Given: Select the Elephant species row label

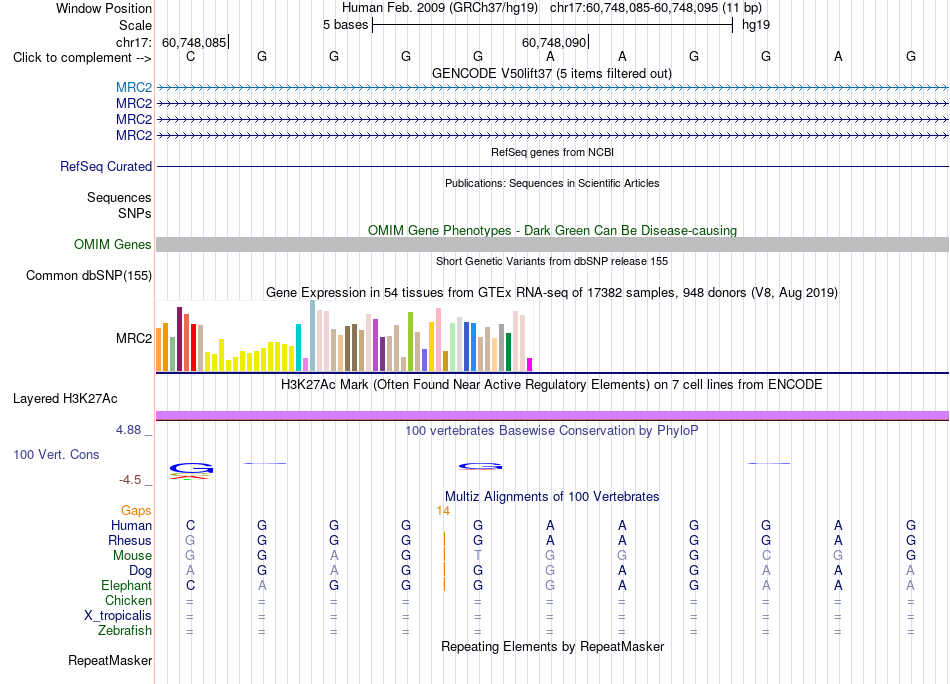Looking at the screenshot, I should [126, 585].
